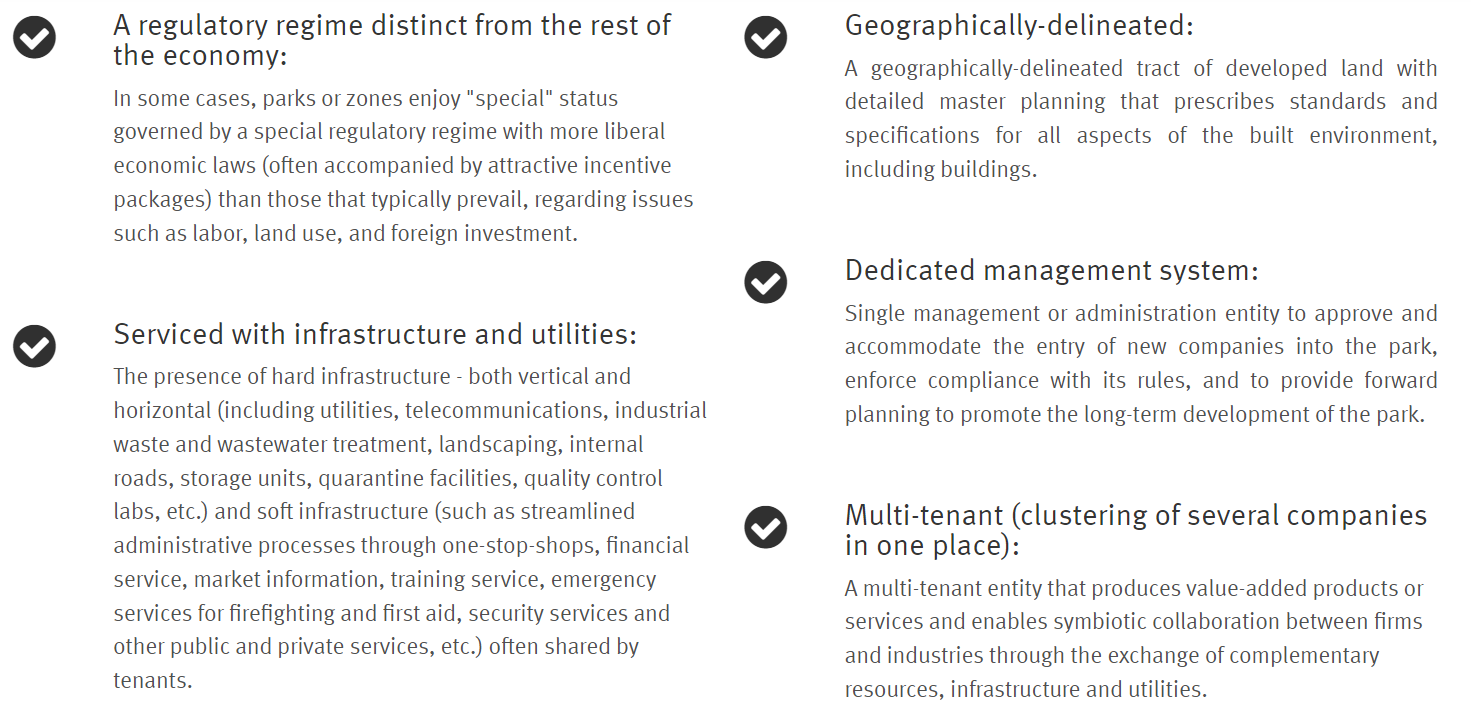Screen dimensions: 1471x718
Task: Click the paragraph starting "A geographically-delineated tract"
Action: click(1141, 119)
